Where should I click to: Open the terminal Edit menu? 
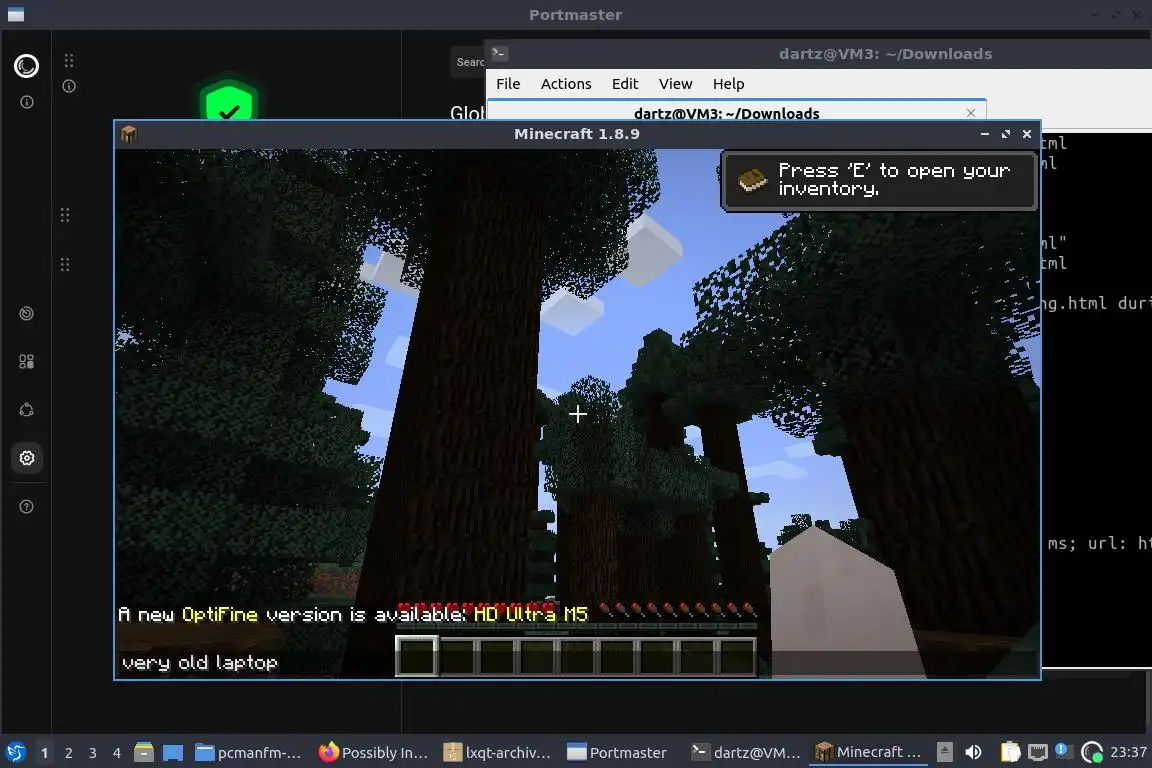[624, 84]
